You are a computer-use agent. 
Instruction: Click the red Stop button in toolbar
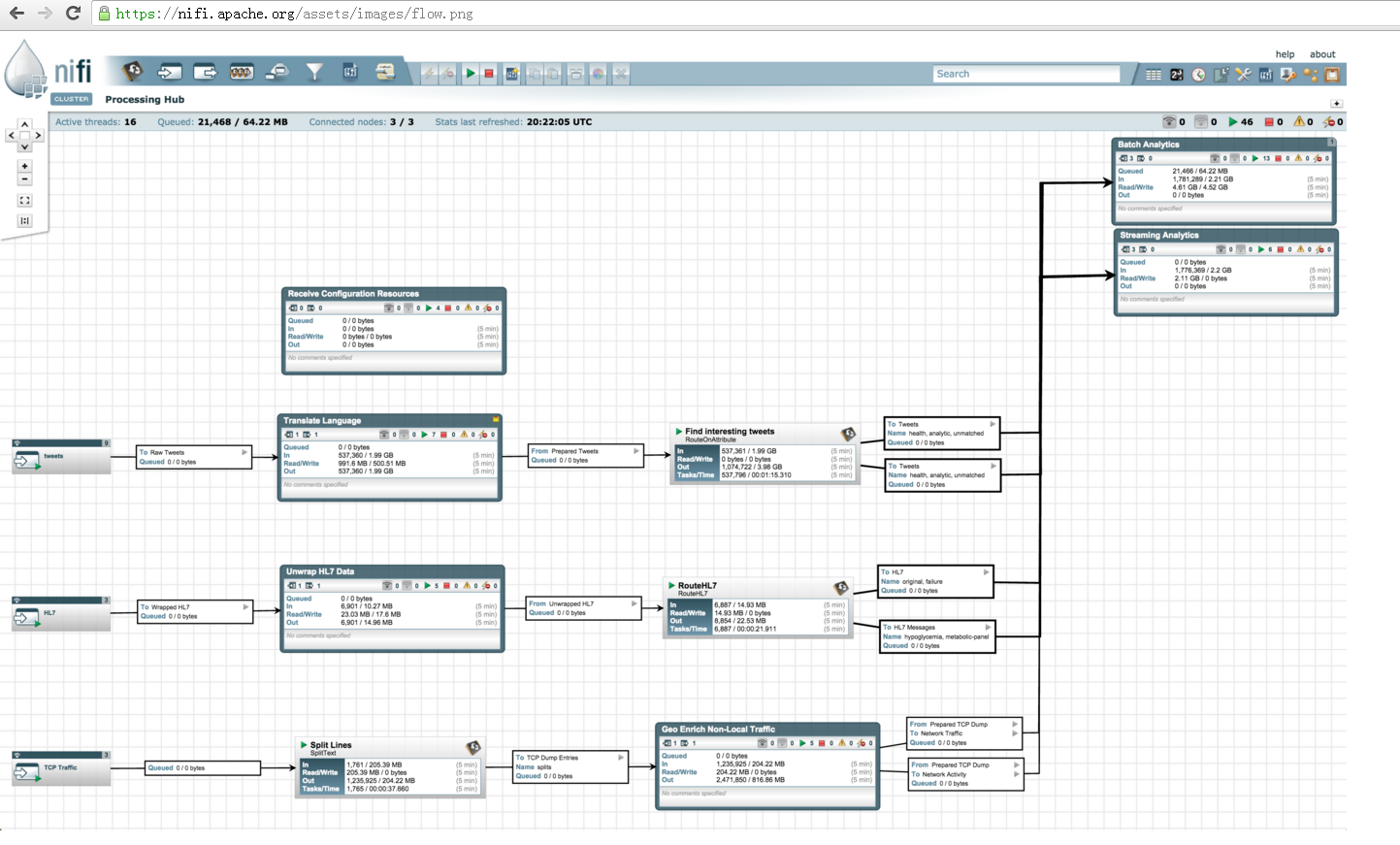point(489,74)
